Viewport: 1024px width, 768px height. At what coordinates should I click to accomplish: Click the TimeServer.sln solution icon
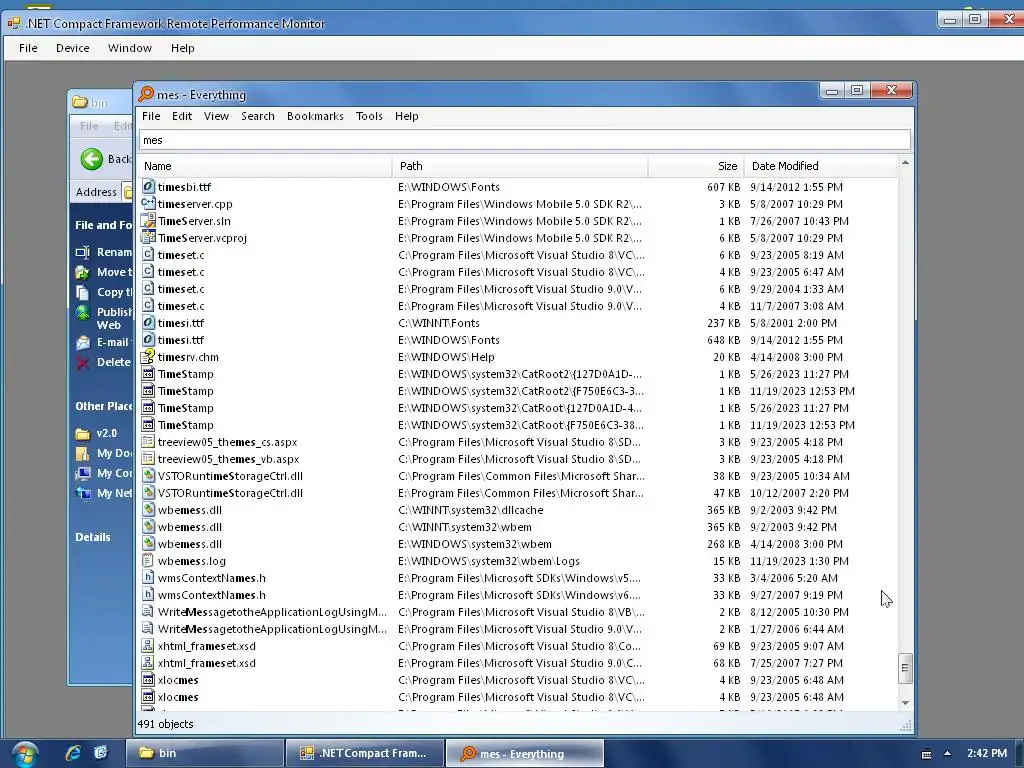[148, 221]
